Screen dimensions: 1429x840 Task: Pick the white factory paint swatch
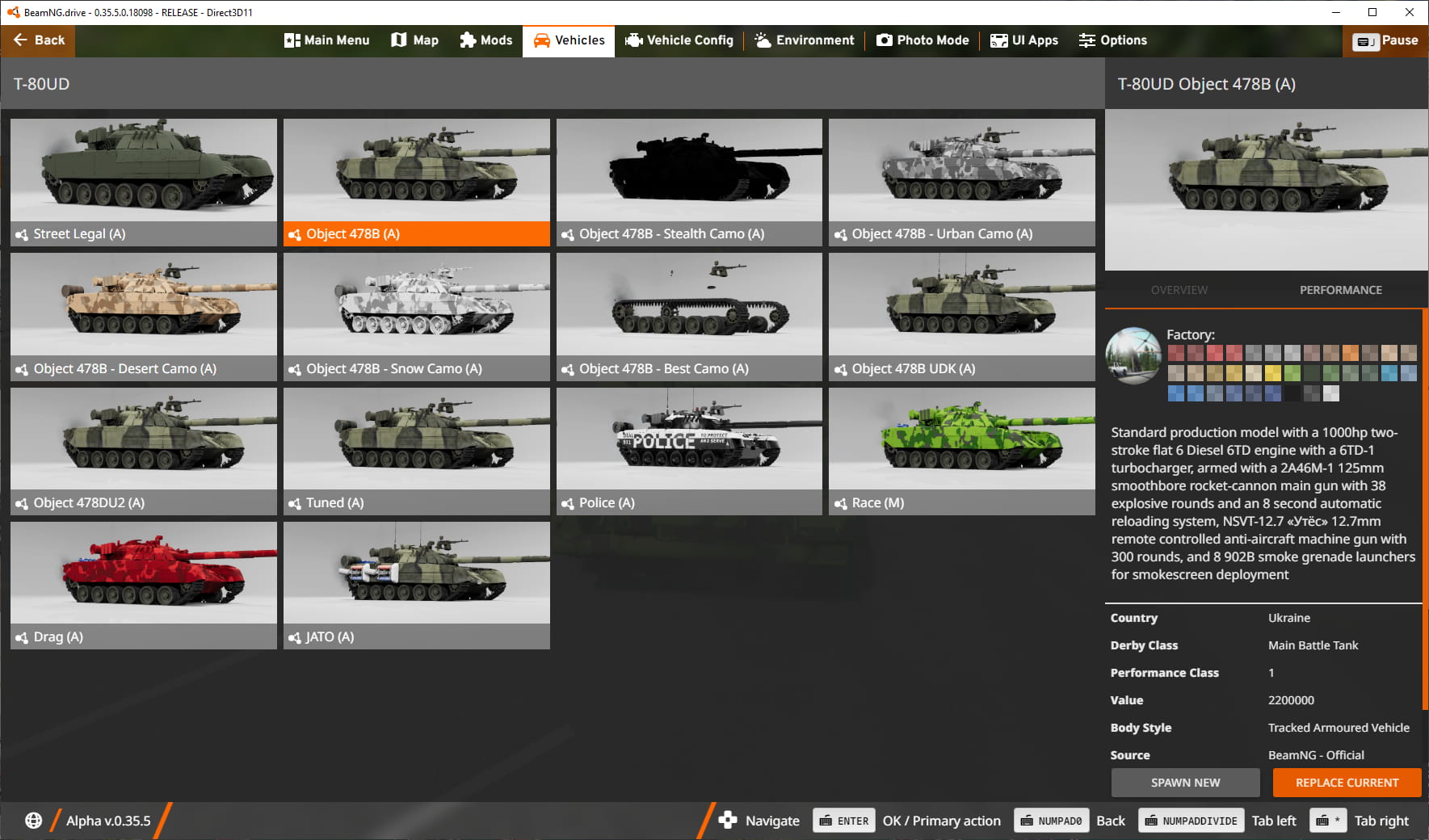[x=1331, y=393]
